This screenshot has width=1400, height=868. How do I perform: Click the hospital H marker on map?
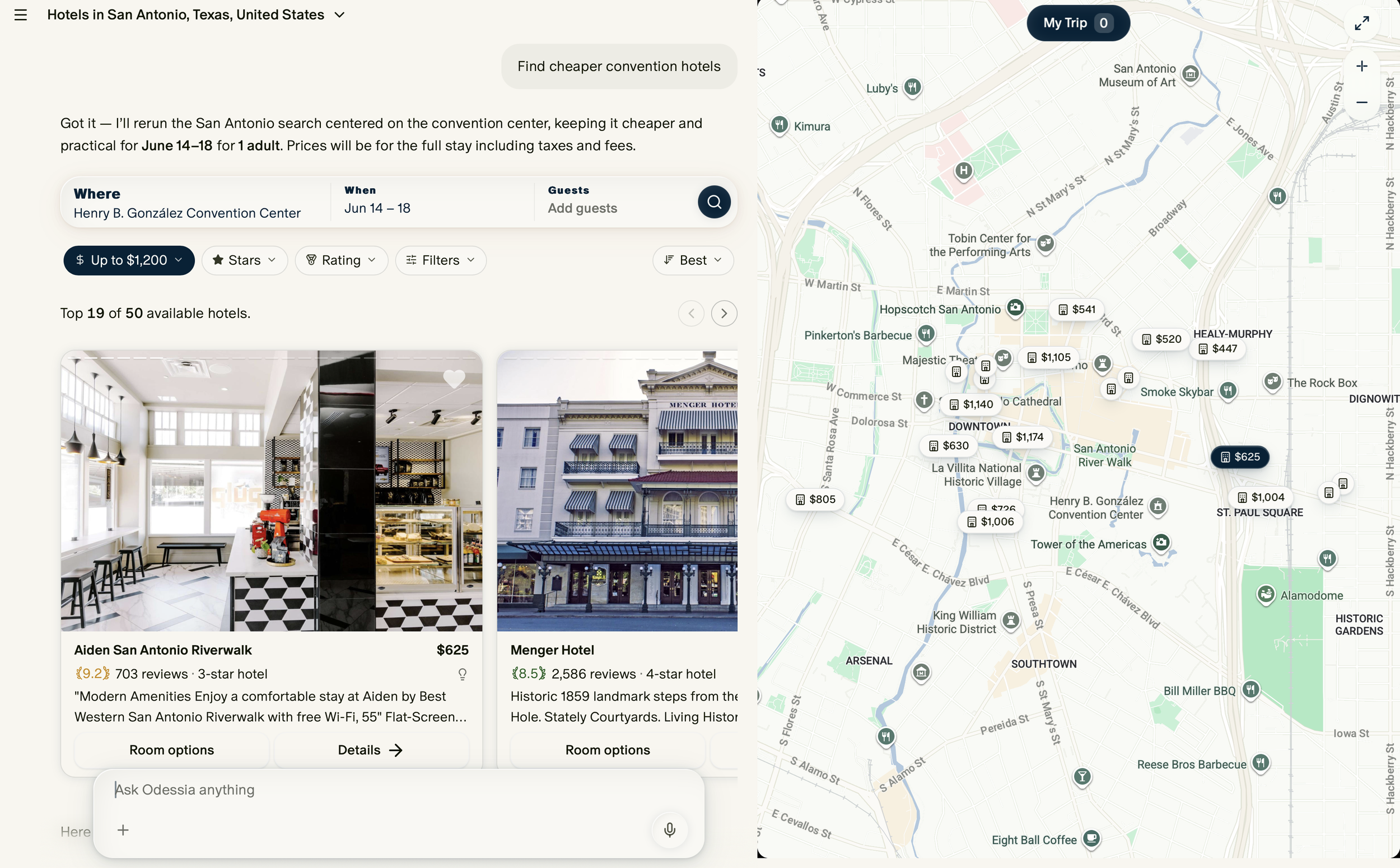coord(964,170)
